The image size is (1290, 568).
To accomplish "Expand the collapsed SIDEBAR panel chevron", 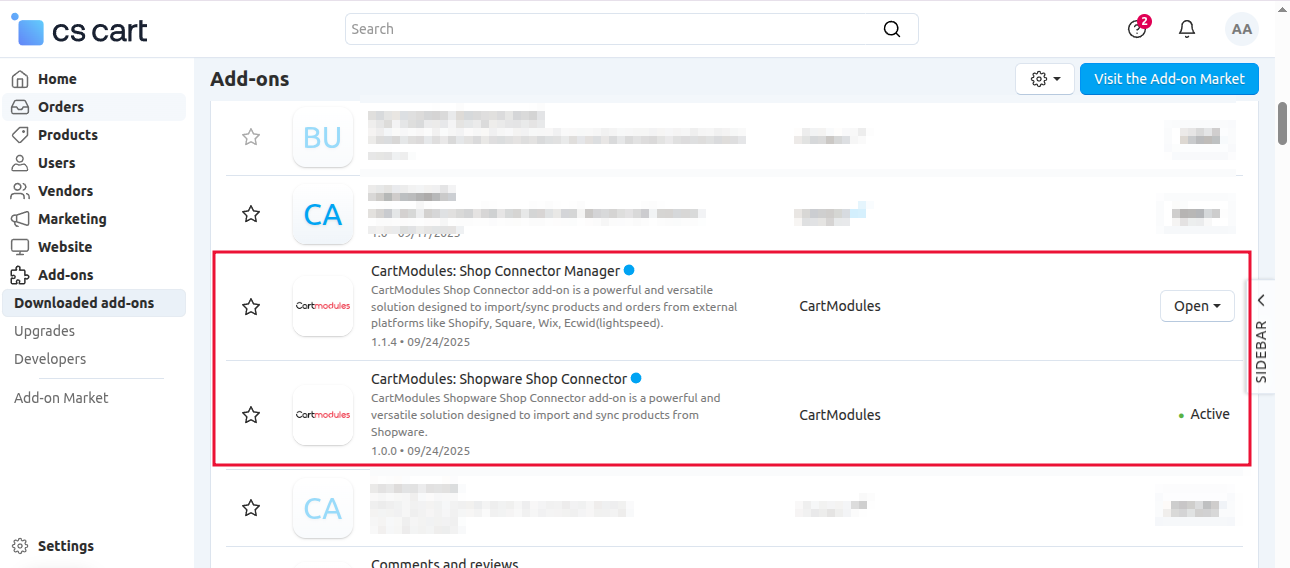I will (1261, 300).
